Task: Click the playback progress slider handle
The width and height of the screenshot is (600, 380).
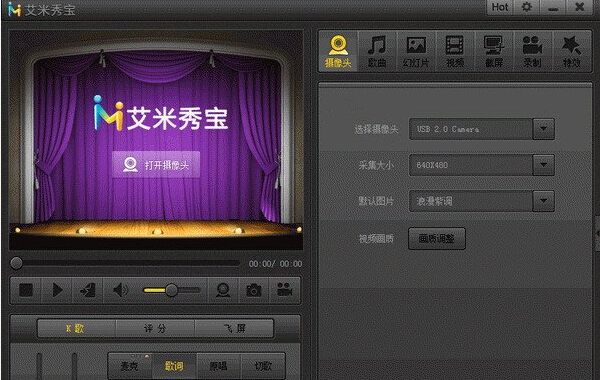Action: [x=16, y=263]
